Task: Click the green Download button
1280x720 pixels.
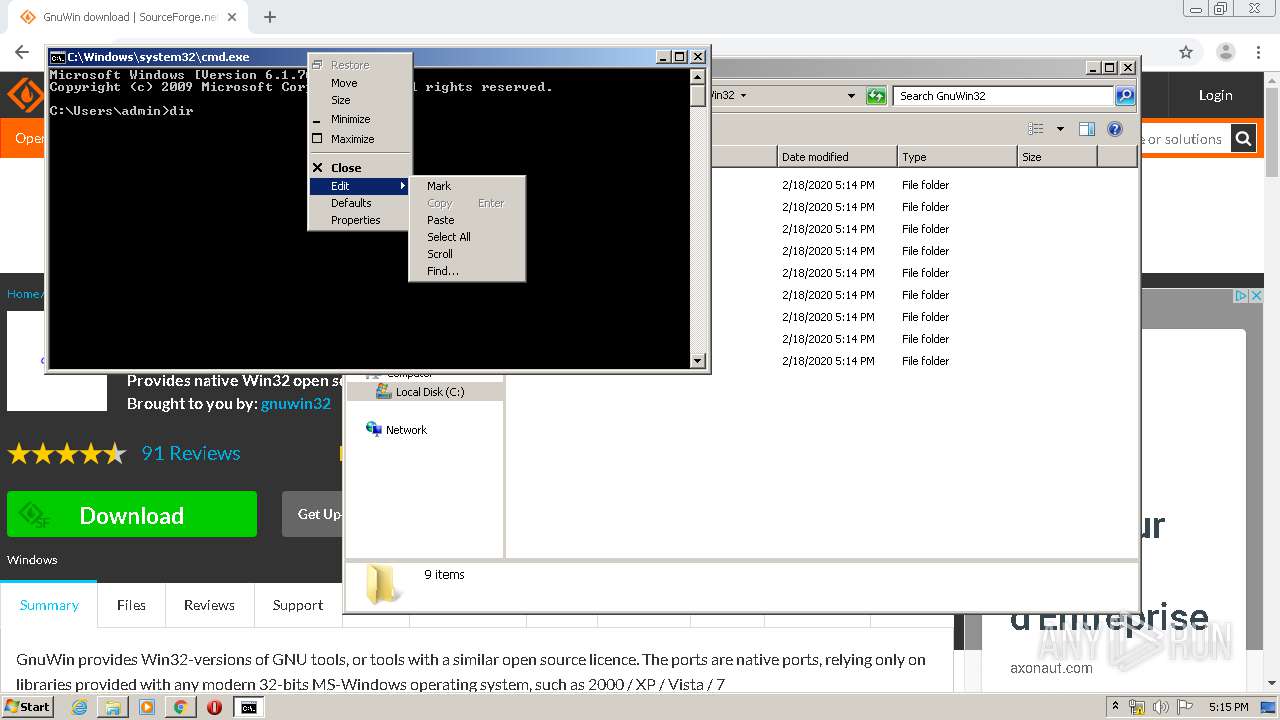Action: click(132, 514)
